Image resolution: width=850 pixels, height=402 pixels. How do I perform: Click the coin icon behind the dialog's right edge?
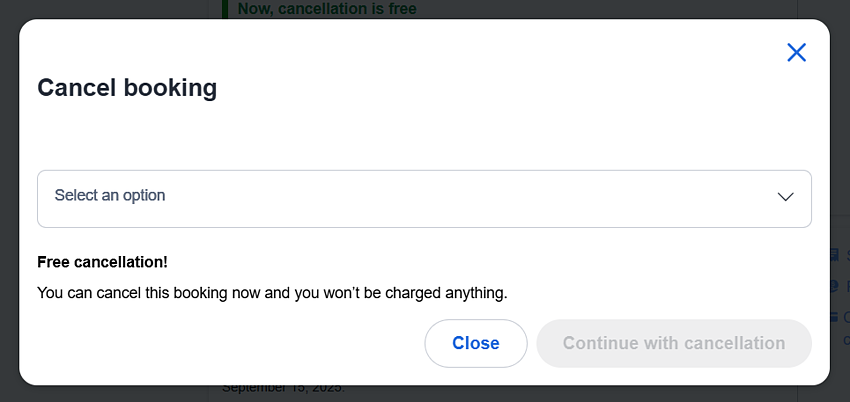(835, 286)
